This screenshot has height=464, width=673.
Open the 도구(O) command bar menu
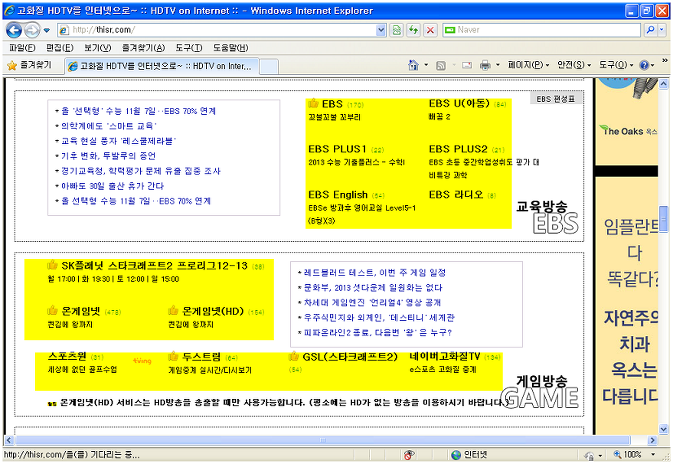pyautogui.click(x=616, y=65)
